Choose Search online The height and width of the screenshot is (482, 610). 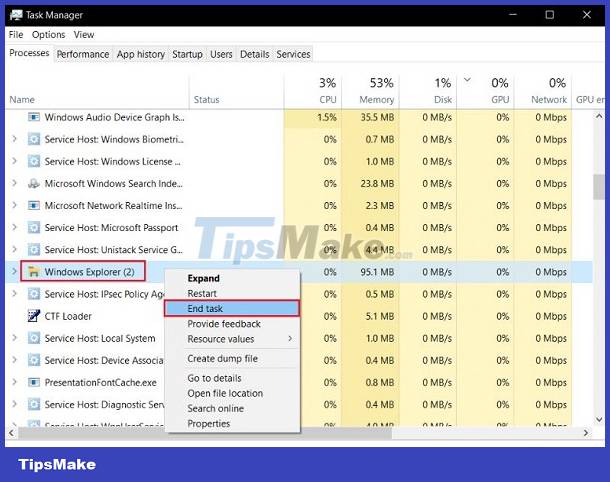(x=232, y=408)
